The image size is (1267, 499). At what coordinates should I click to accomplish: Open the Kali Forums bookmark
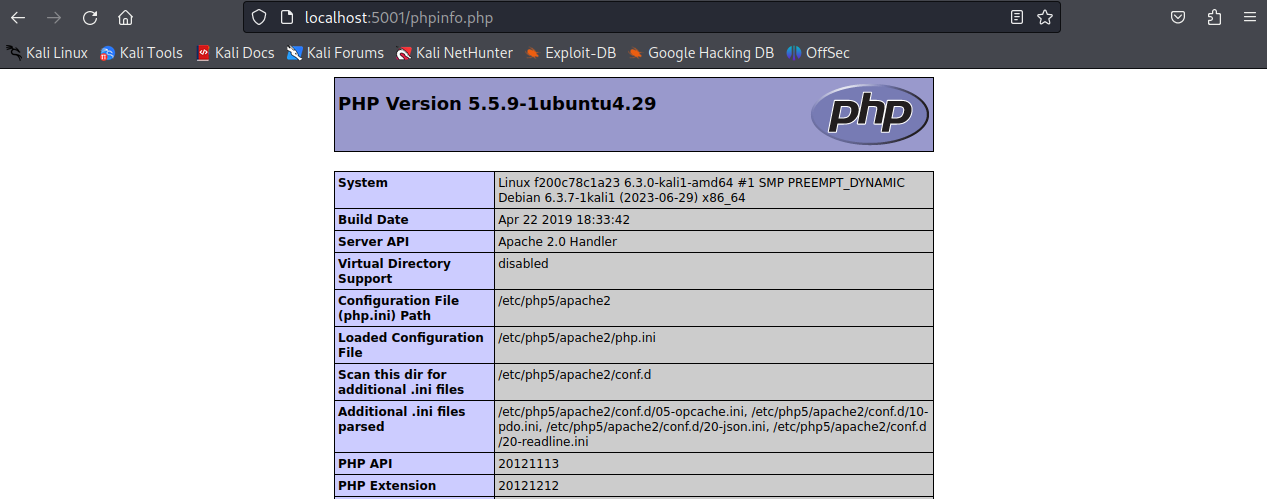335,53
